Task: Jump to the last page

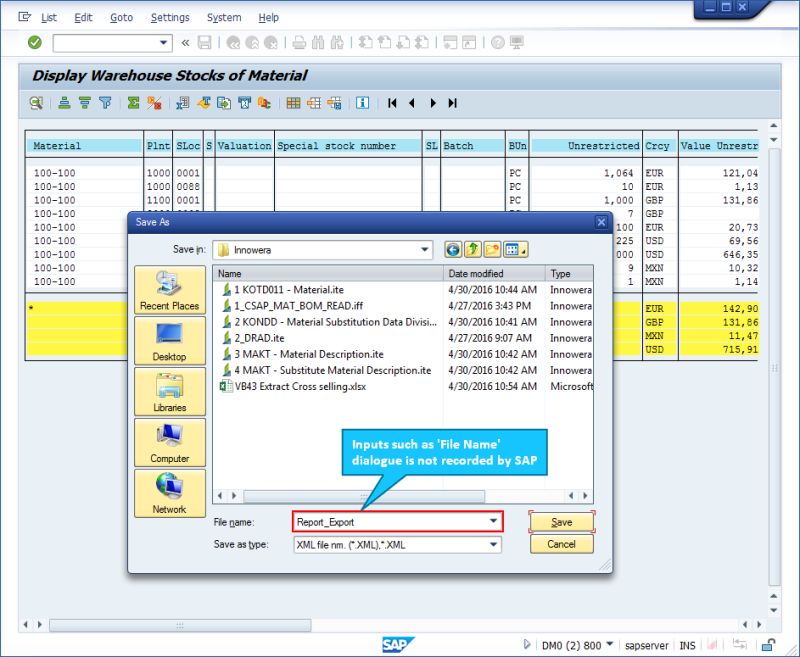Action: coord(452,102)
